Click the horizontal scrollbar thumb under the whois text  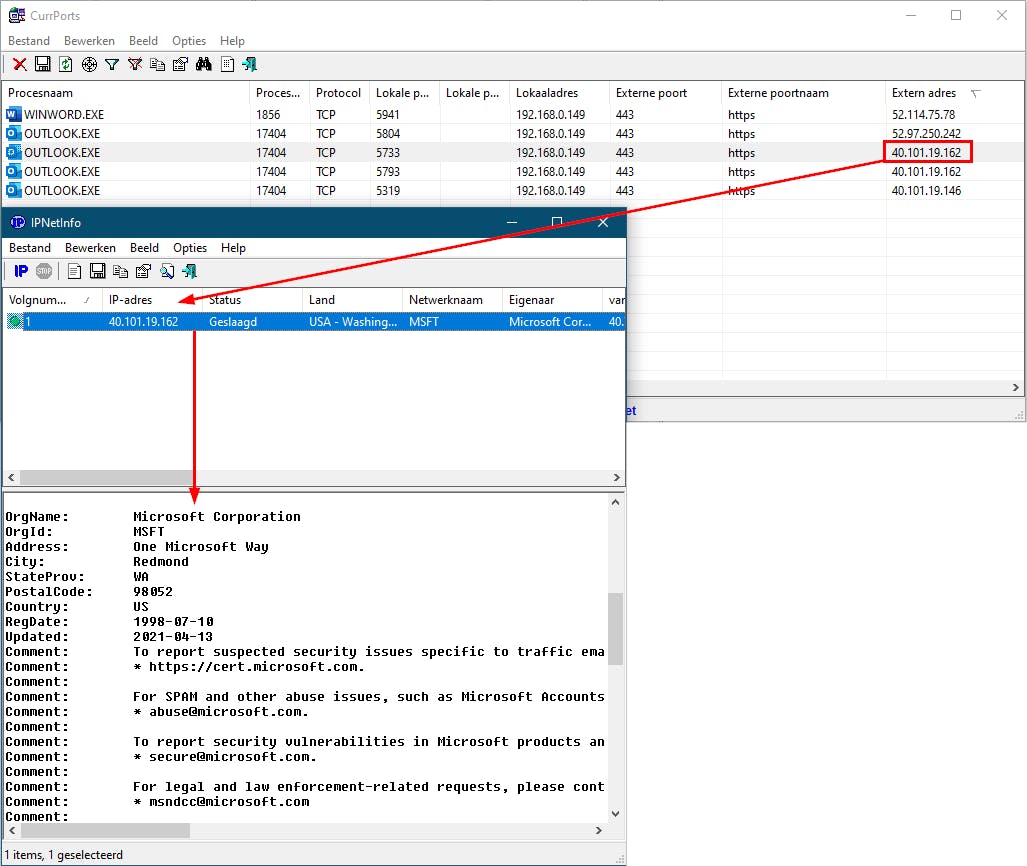(x=105, y=830)
